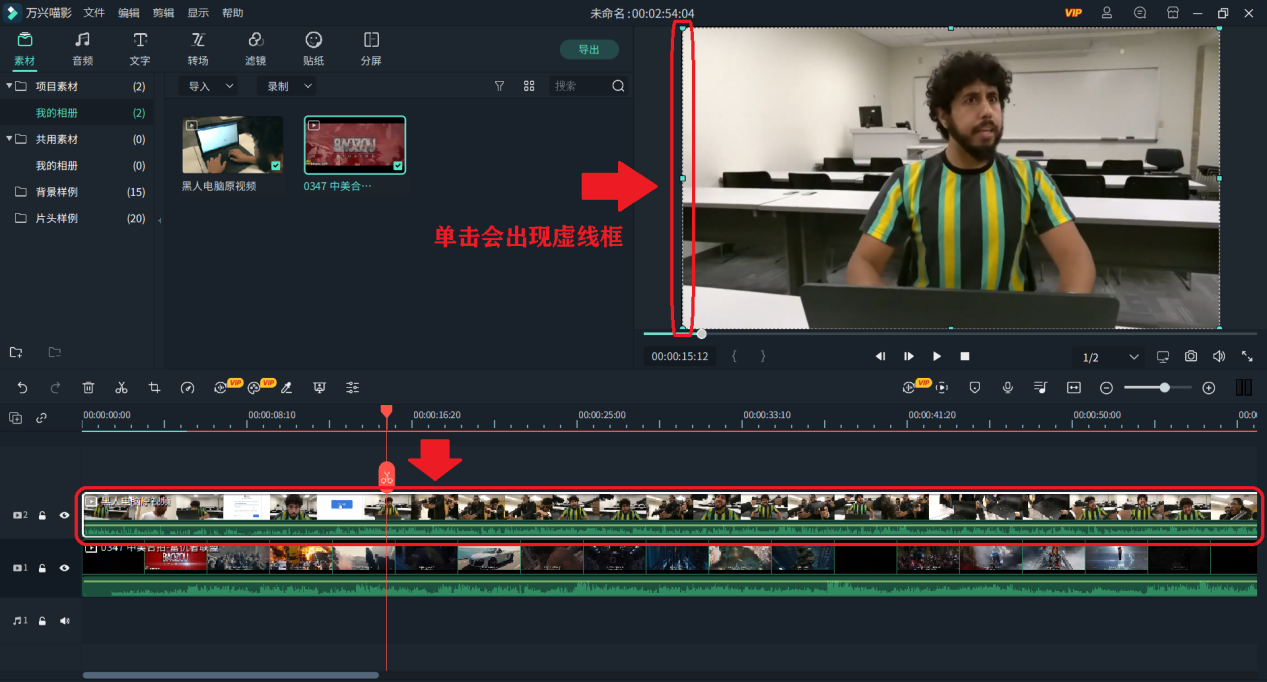Stop the preview playback
1267x682 pixels.
pyautogui.click(x=965, y=356)
